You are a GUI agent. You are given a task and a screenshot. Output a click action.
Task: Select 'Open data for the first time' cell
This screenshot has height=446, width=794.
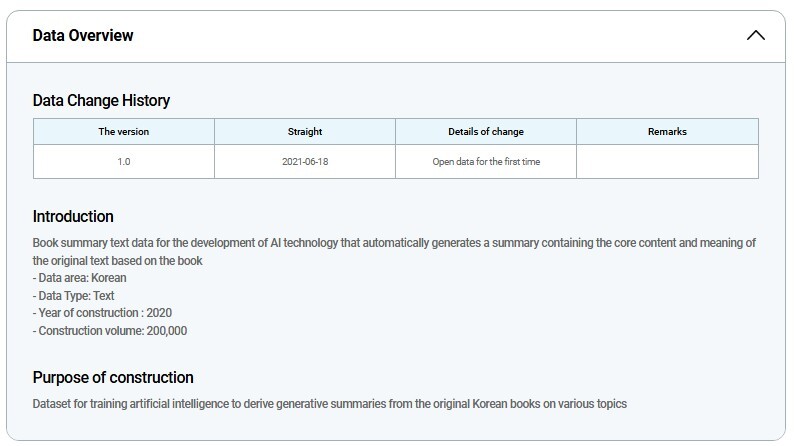pyautogui.click(x=485, y=161)
